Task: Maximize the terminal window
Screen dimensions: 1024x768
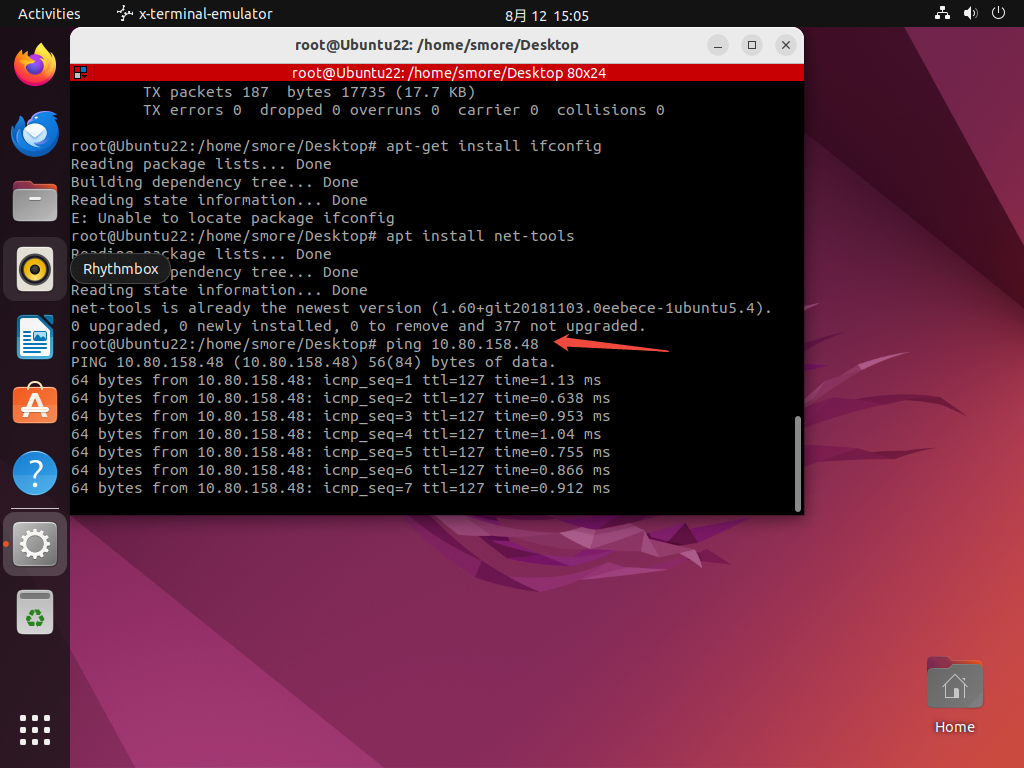Action: pos(752,45)
